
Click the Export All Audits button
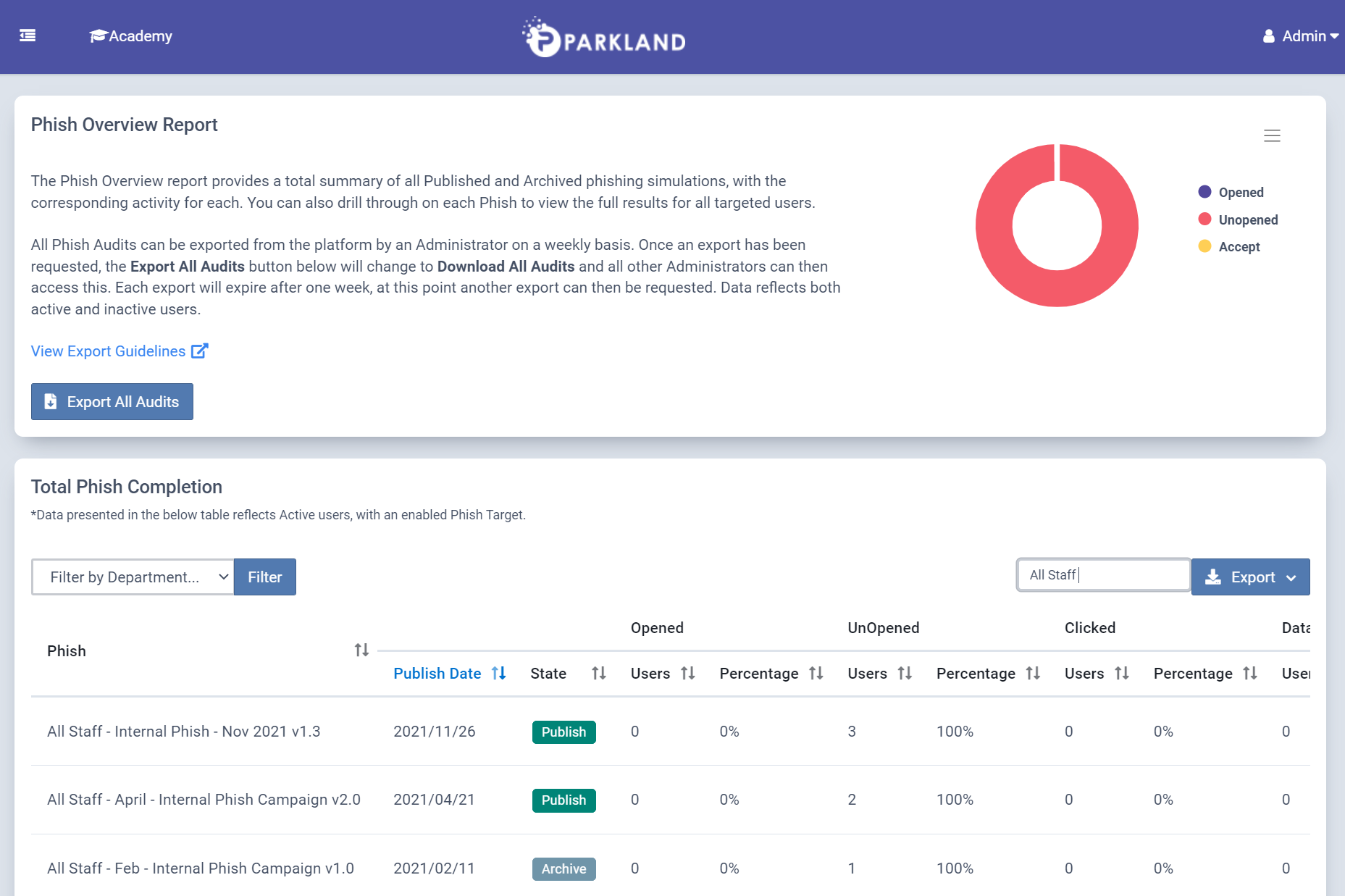pos(112,402)
